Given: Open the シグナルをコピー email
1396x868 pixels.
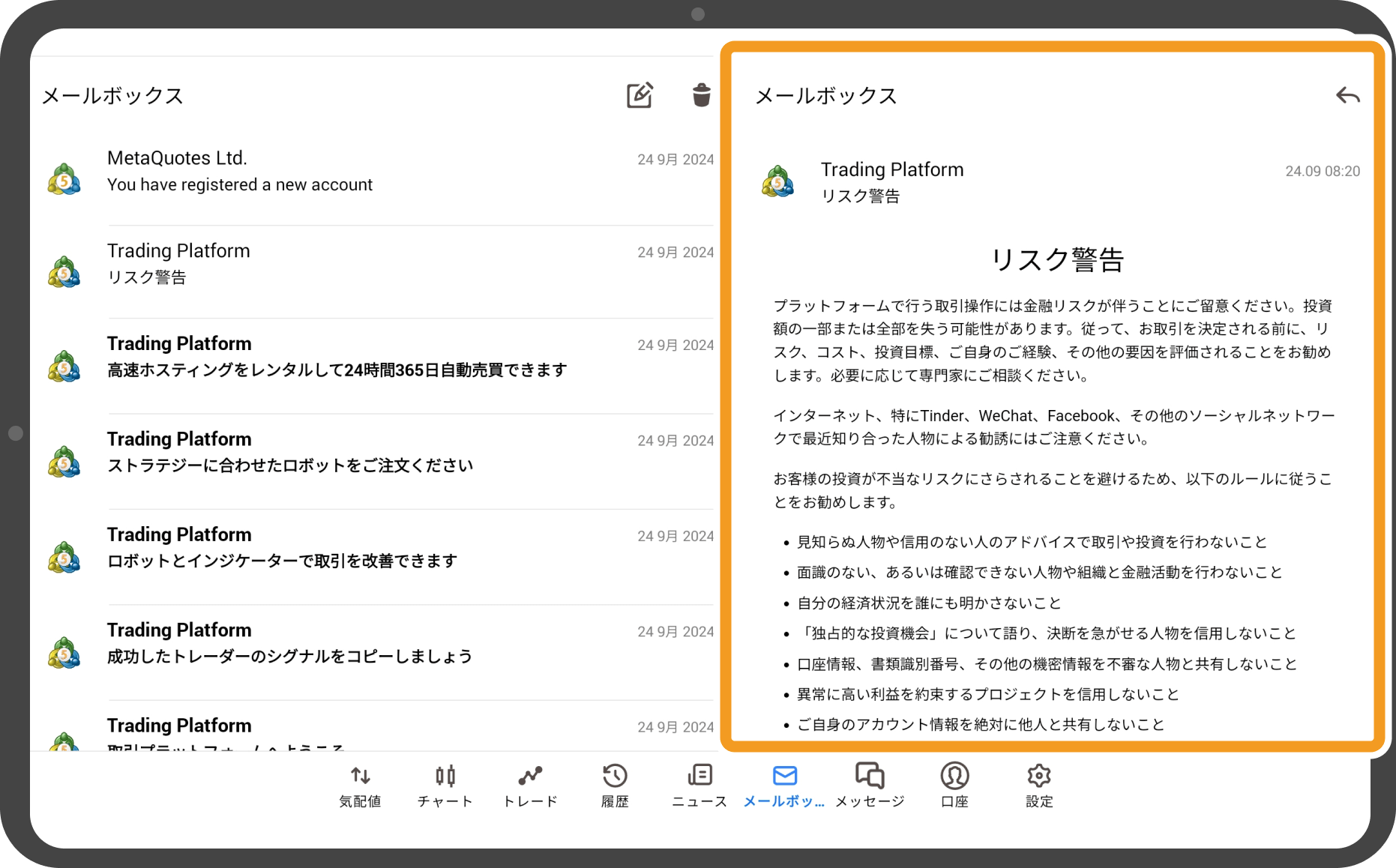Looking at the screenshot, I should pyautogui.click(x=375, y=643).
